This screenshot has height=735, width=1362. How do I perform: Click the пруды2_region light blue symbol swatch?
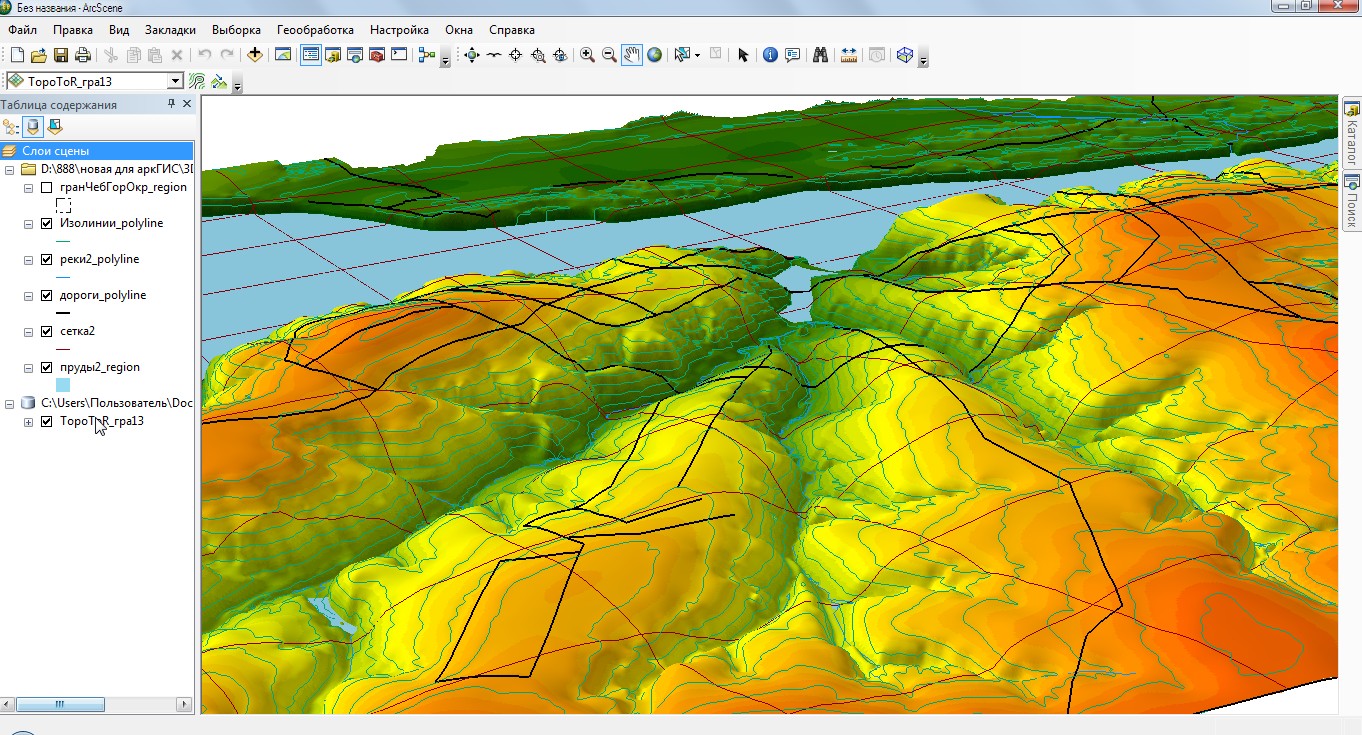point(63,385)
